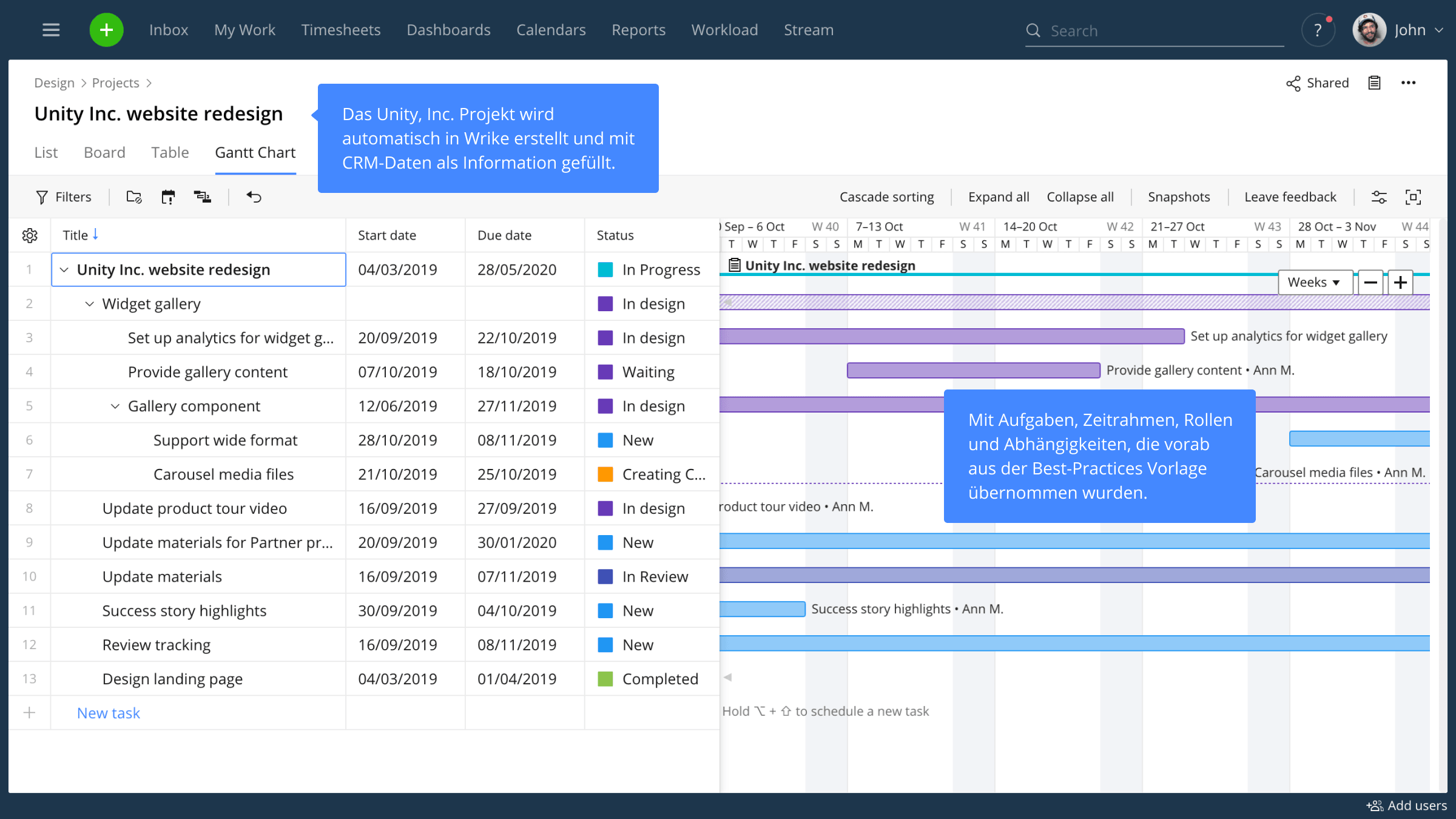Collapse the Widget gallery folder
Screen dimensions: 1456x819
click(x=90, y=303)
